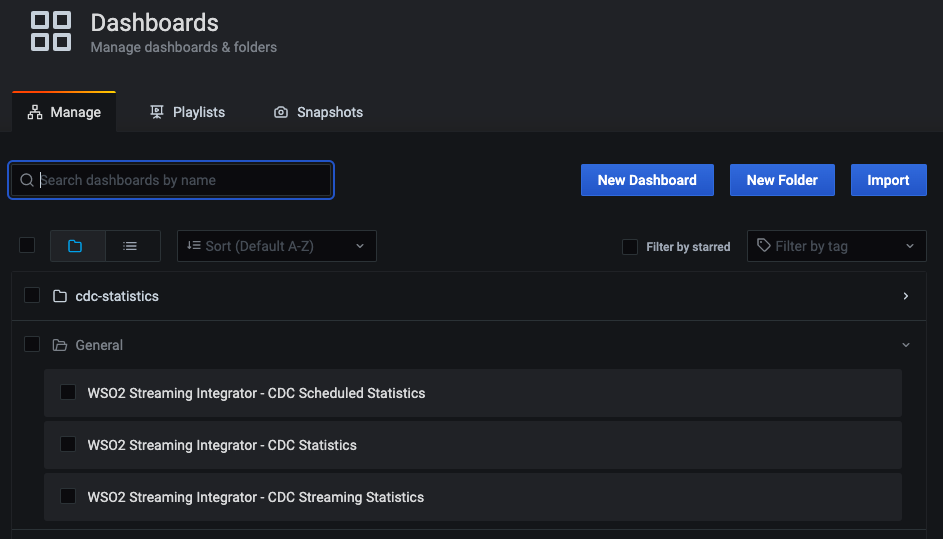Switch to list view icon
This screenshot has height=539, width=943.
pyautogui.click(x=130, y=246)
